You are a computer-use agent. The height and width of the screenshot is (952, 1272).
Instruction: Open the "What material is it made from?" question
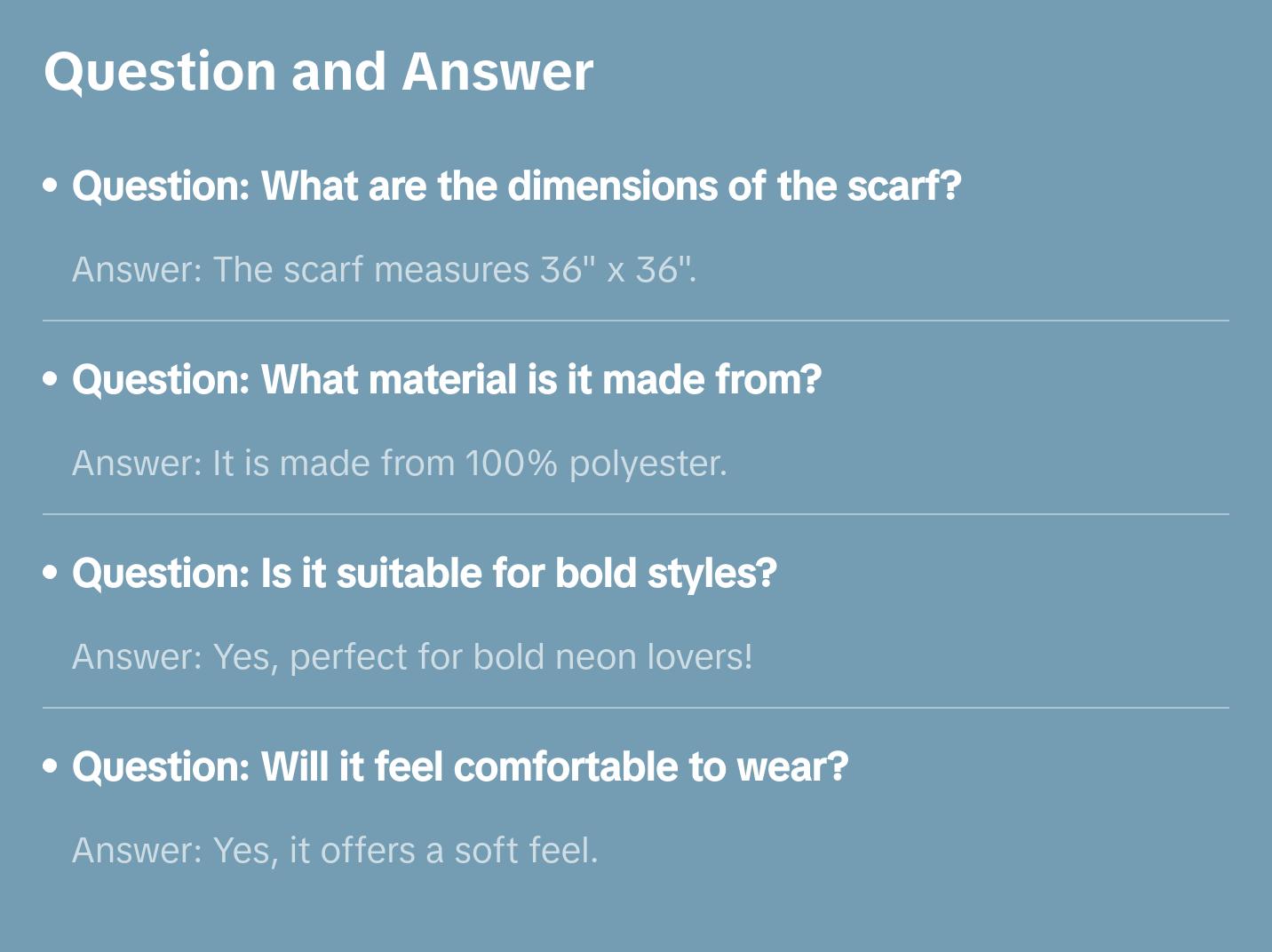446,380
